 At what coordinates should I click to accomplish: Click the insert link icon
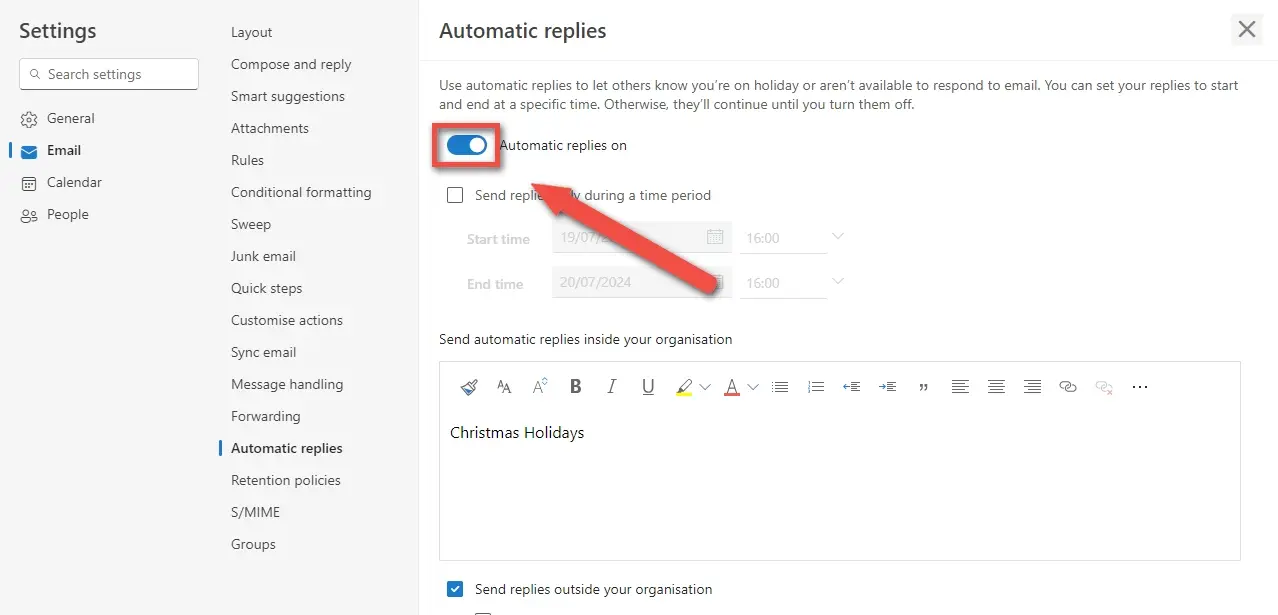point(1068,387)
